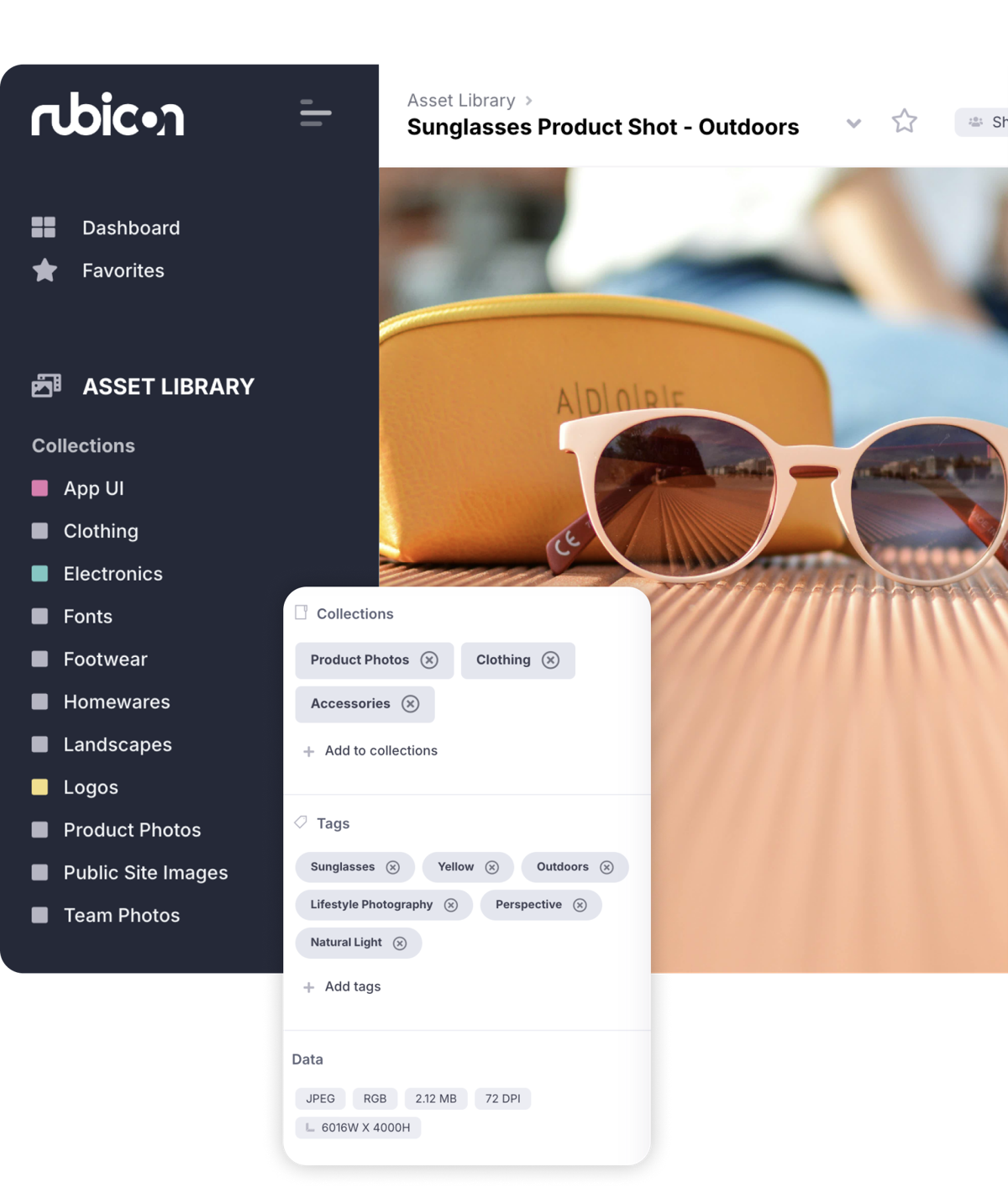Click the pink swatch next to App UI
1008x1204 pixels.
39,488
